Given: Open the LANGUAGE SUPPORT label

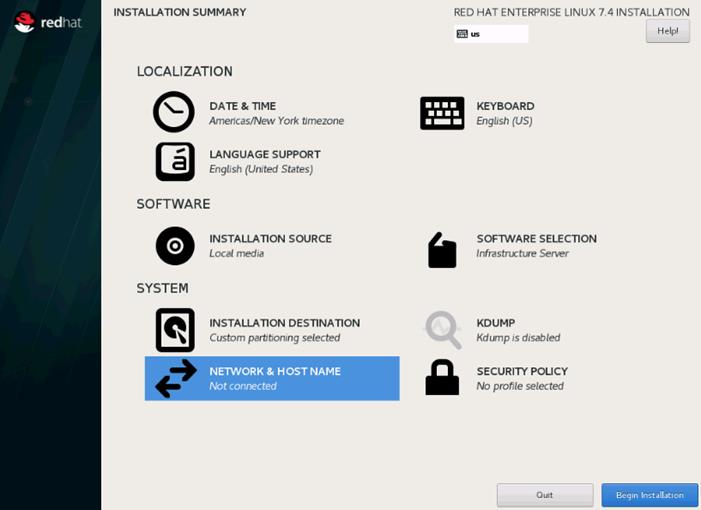Looking at the screenshot, I should (x=265, y=154).
